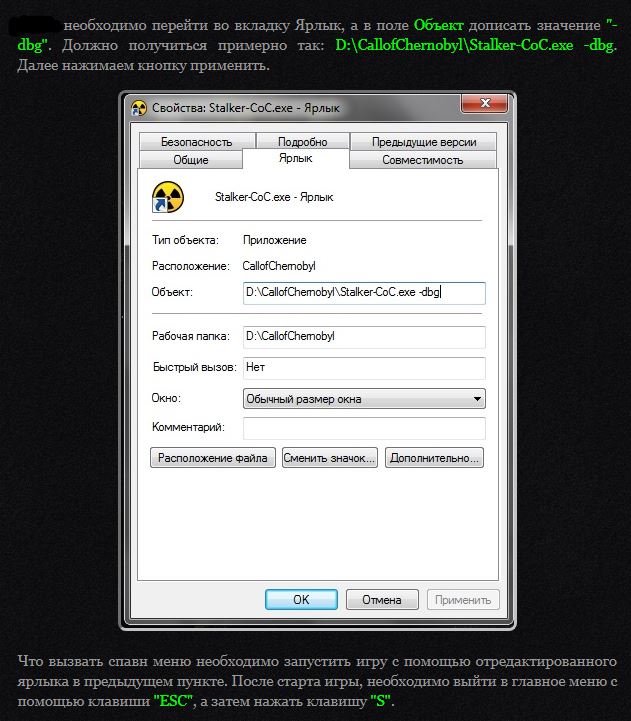
Task: Open the Подробно tab
Action: [x=303, y=142]
